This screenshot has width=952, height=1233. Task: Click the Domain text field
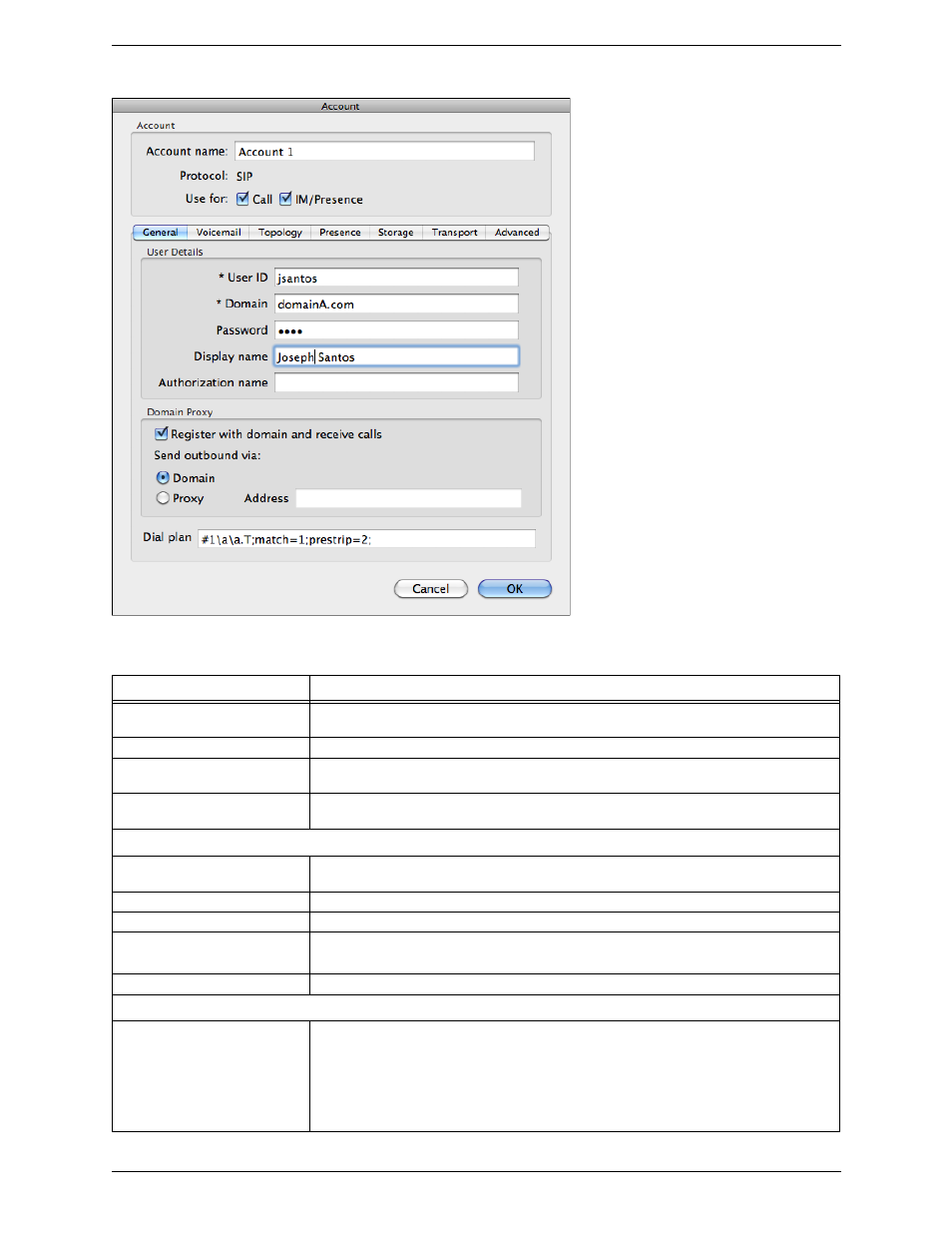coord(396,305)
